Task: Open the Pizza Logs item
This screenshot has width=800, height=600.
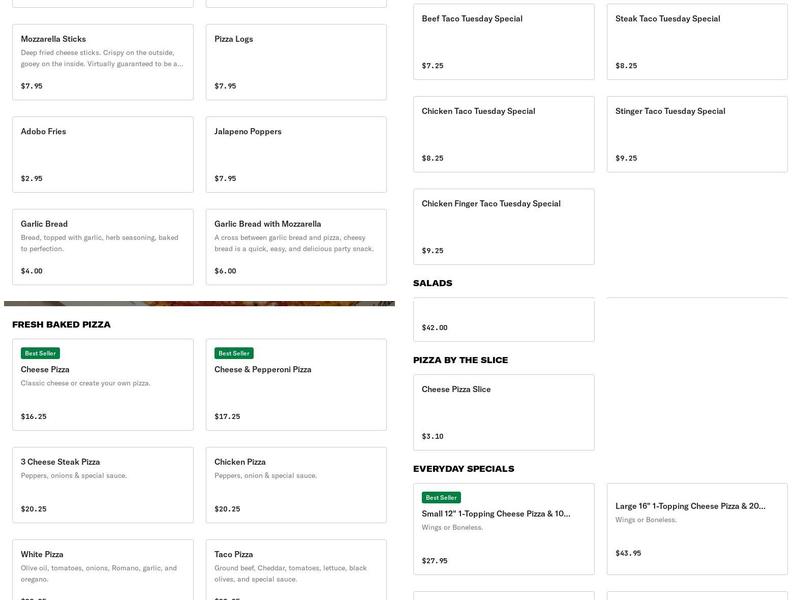Action: pyautogui.click(x=294, y=60)
